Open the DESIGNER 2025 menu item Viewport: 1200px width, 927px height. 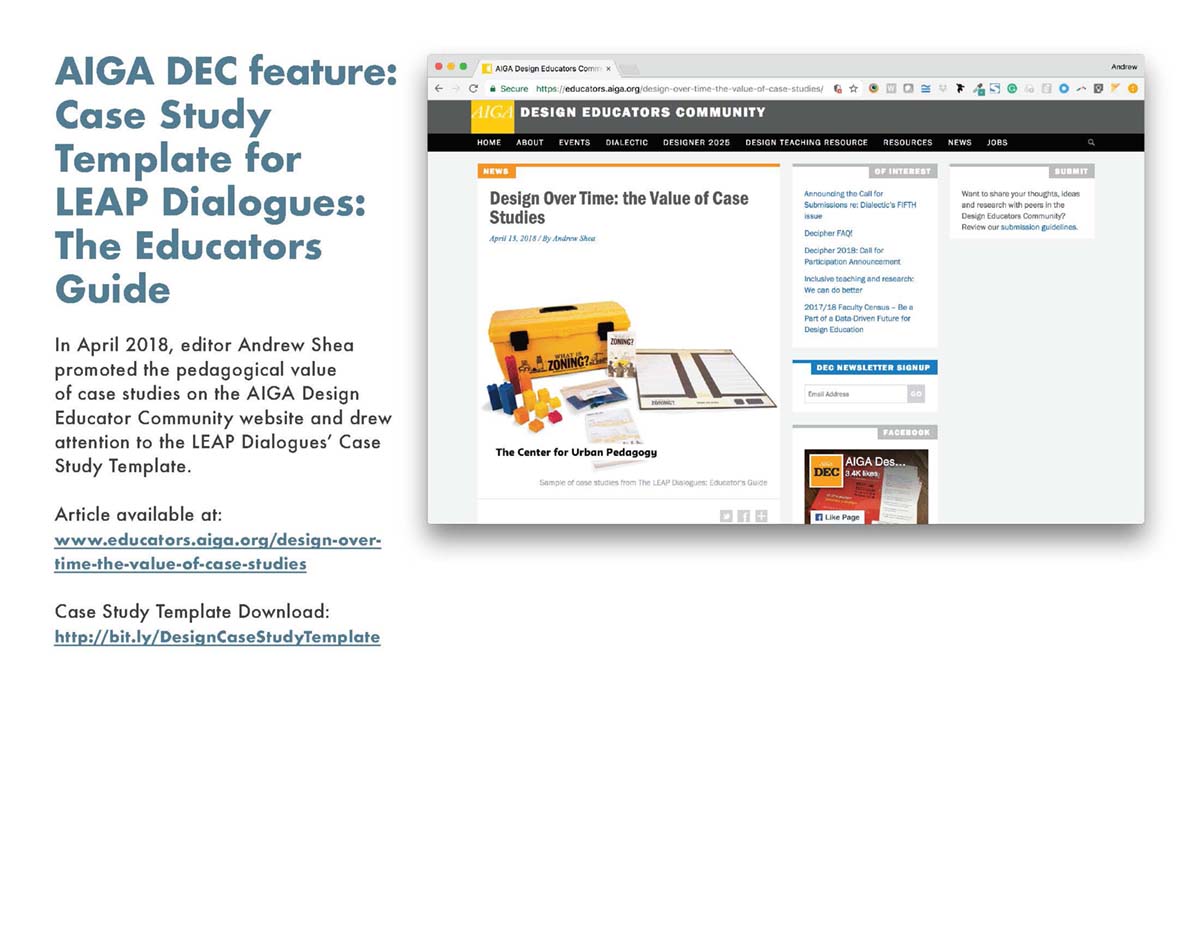point(696,143)
